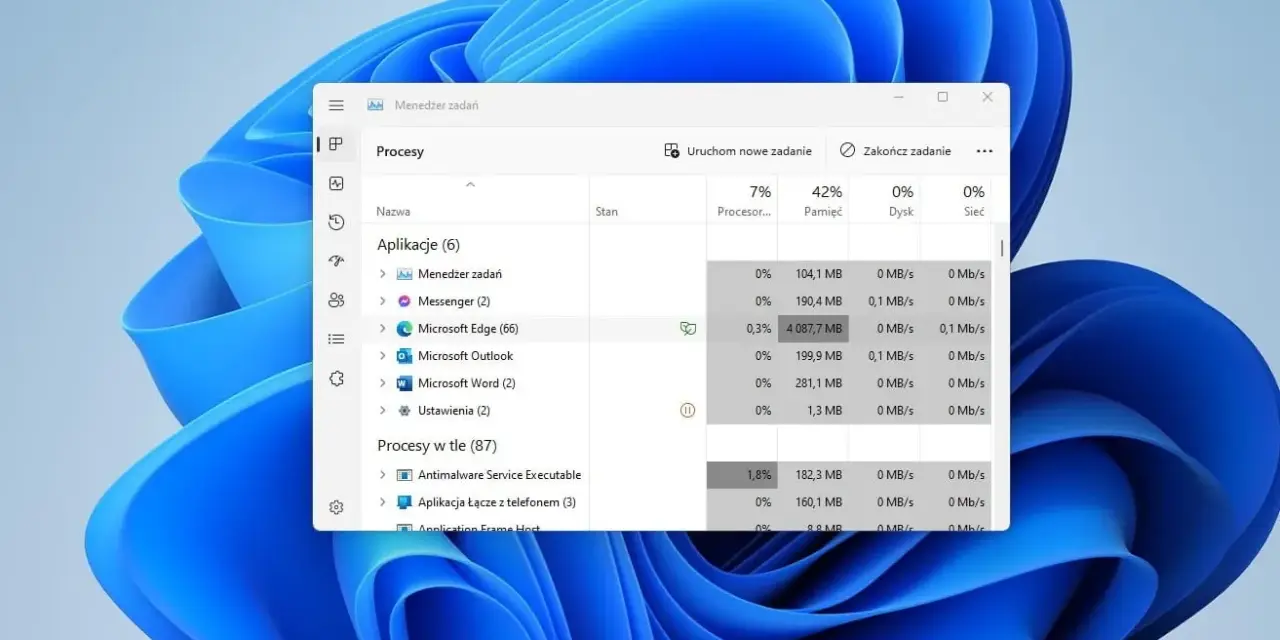1280x640 pixels.
Task: Expand the Menedżer zadań process row
Action: [x=382, y=274]
